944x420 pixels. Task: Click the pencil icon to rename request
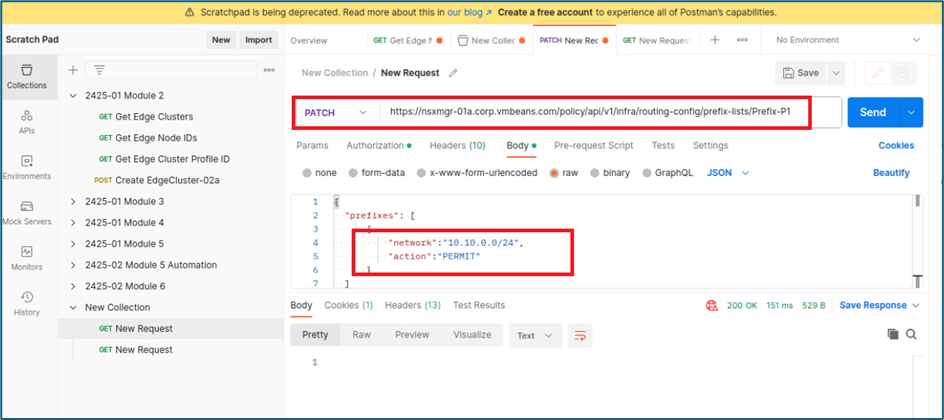(453, 73)
